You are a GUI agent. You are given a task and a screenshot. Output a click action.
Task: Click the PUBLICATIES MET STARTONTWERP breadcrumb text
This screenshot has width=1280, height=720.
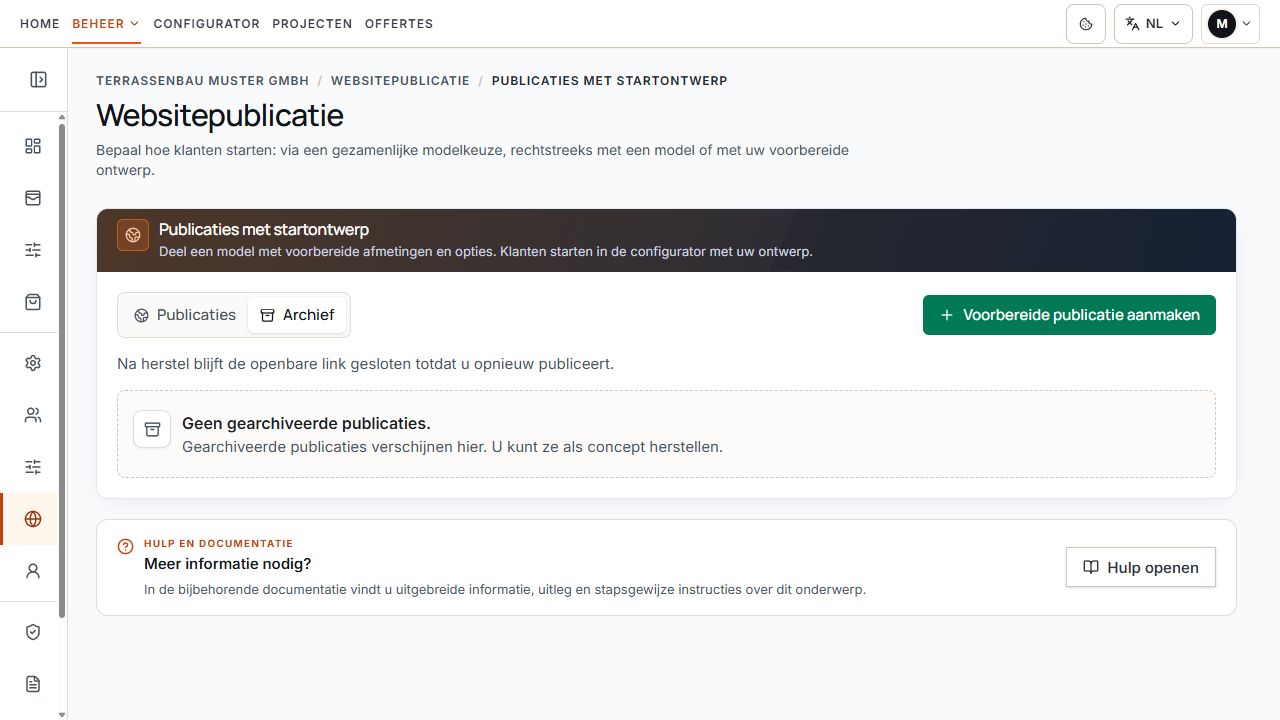pos(610,80)
